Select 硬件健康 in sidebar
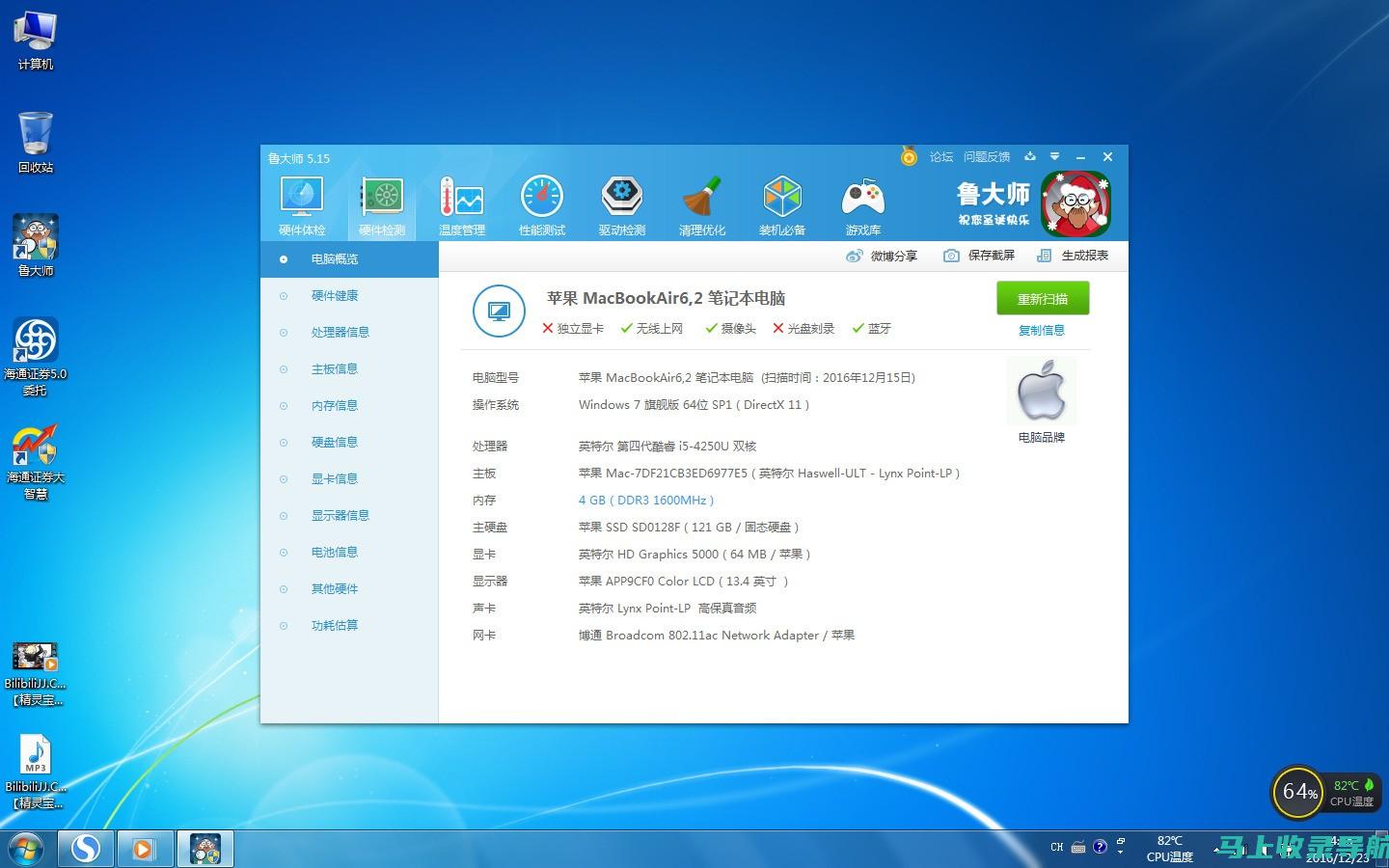The width and height of the screenshot is (1389, 868). click(x=349, y=295)
